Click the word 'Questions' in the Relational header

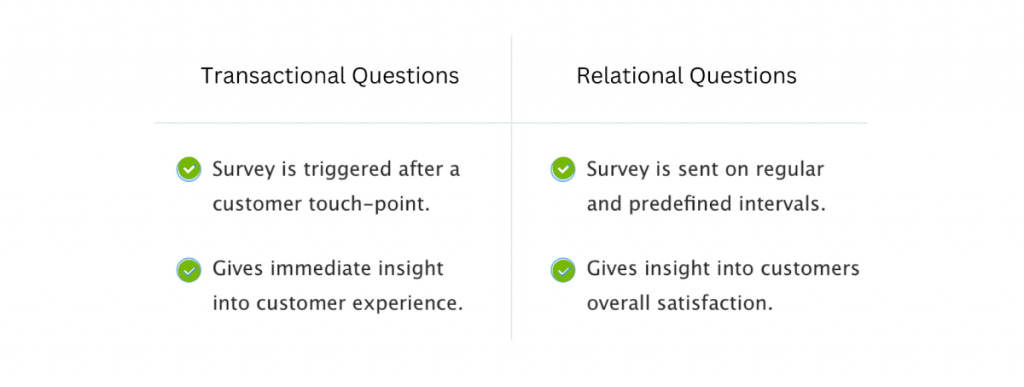coord(743,76)
